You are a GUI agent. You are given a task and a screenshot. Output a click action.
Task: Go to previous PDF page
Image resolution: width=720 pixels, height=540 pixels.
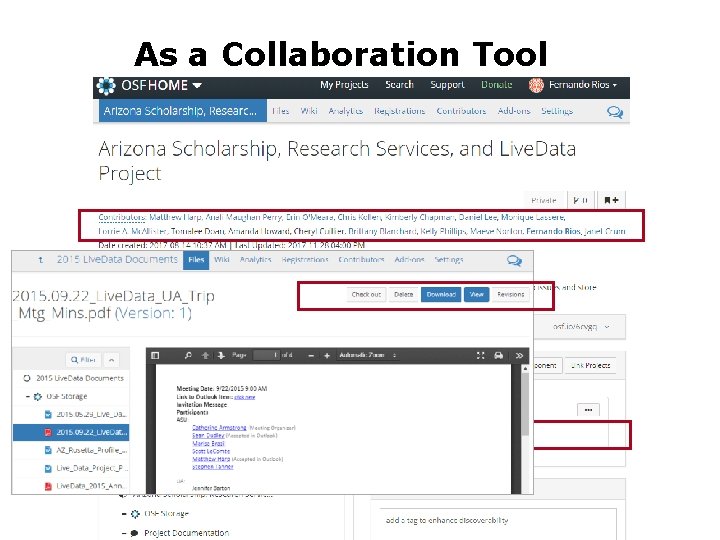[x=205, y=355]
